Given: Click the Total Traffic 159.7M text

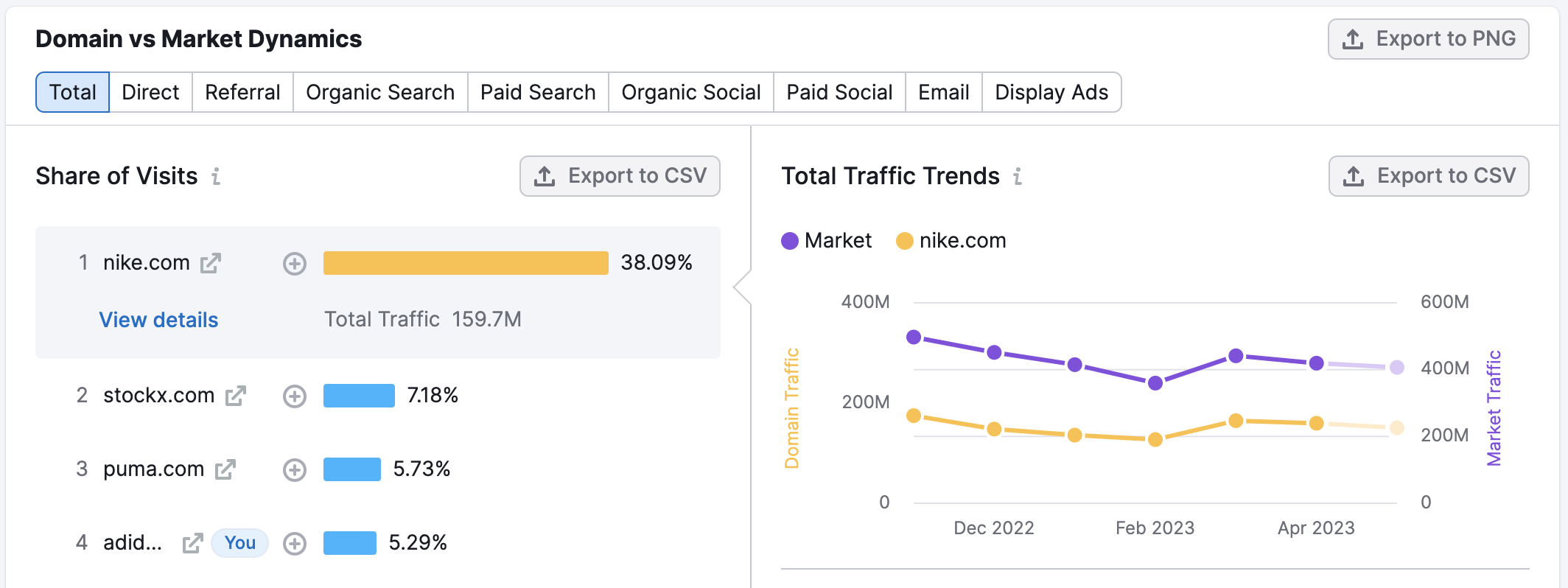Looking at the screenshot, I should pyautogui.click(x=423, y=319).
